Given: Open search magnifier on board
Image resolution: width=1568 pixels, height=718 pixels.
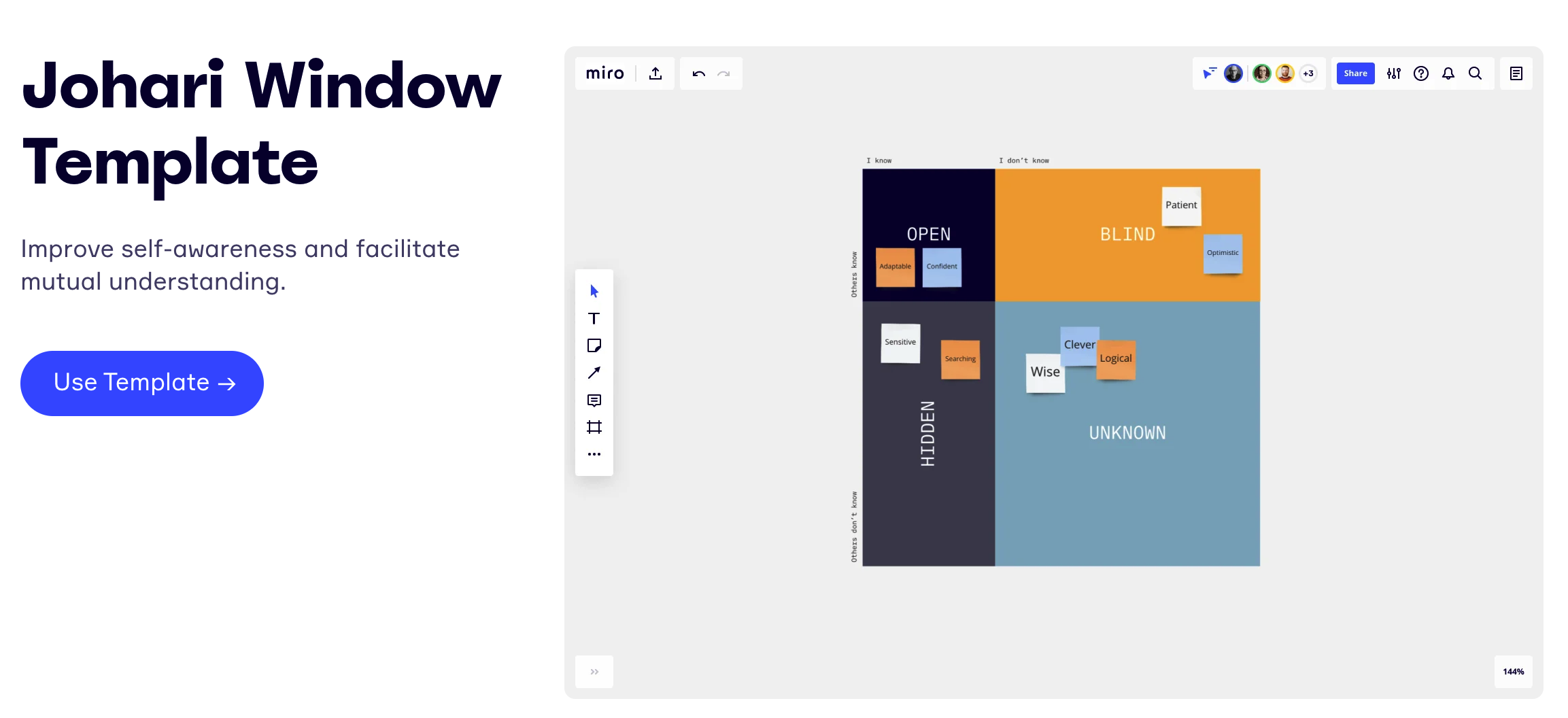Looking at the screenshot, I should click(1475, 73).
